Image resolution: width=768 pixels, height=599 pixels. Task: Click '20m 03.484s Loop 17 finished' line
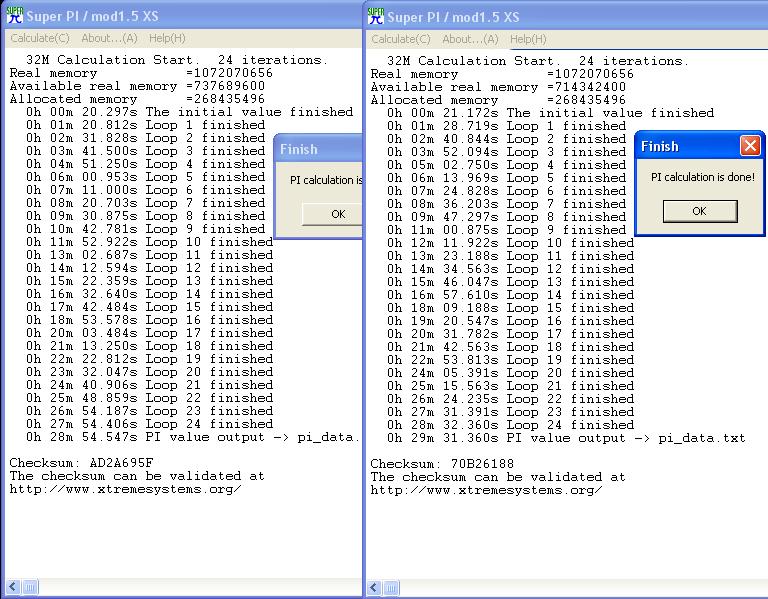149,333
